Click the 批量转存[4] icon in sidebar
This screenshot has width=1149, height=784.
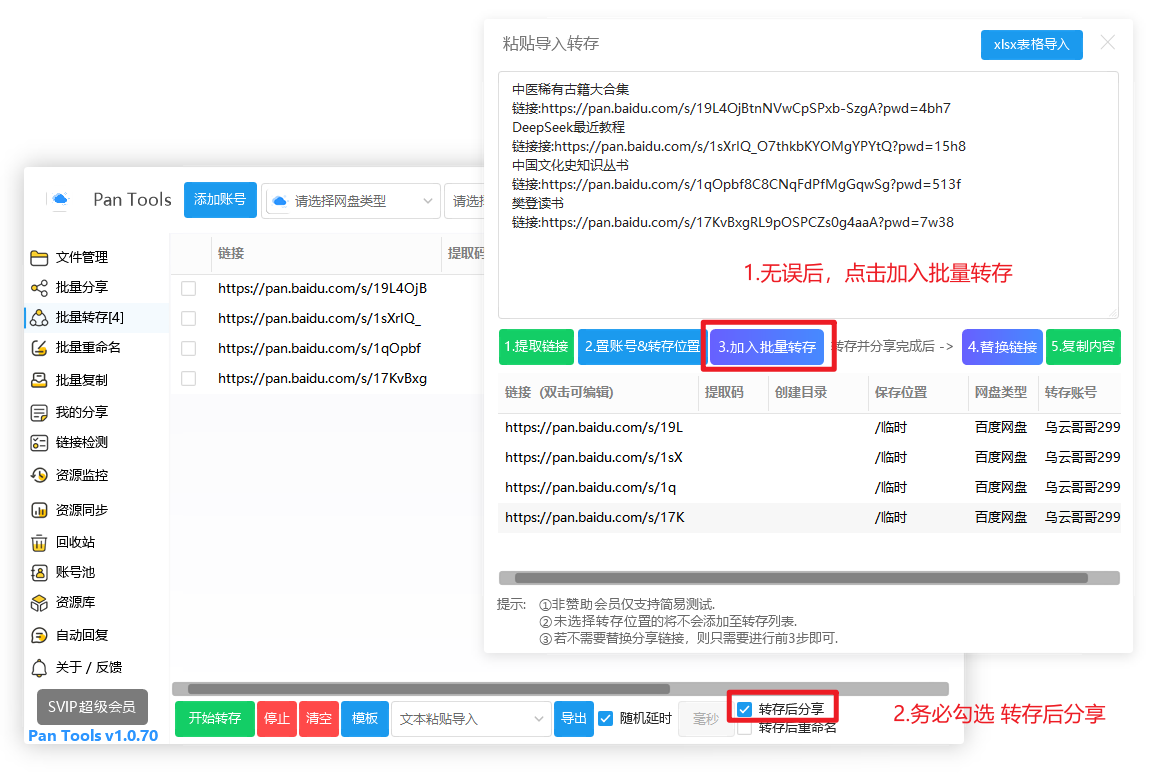pos(39,317)
